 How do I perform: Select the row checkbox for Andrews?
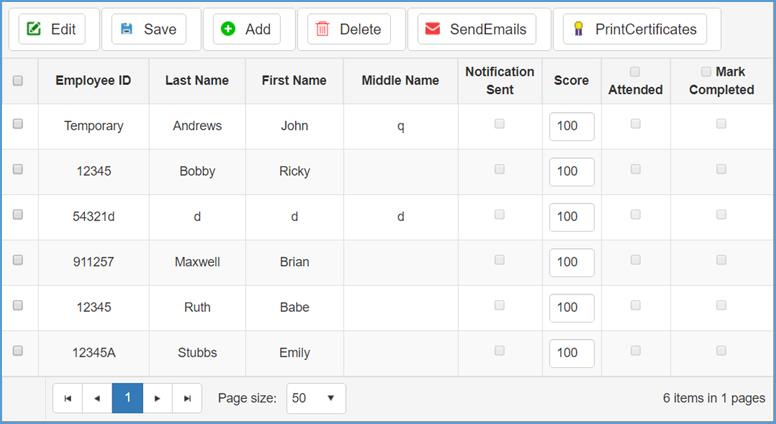click(x=18, y=125)
